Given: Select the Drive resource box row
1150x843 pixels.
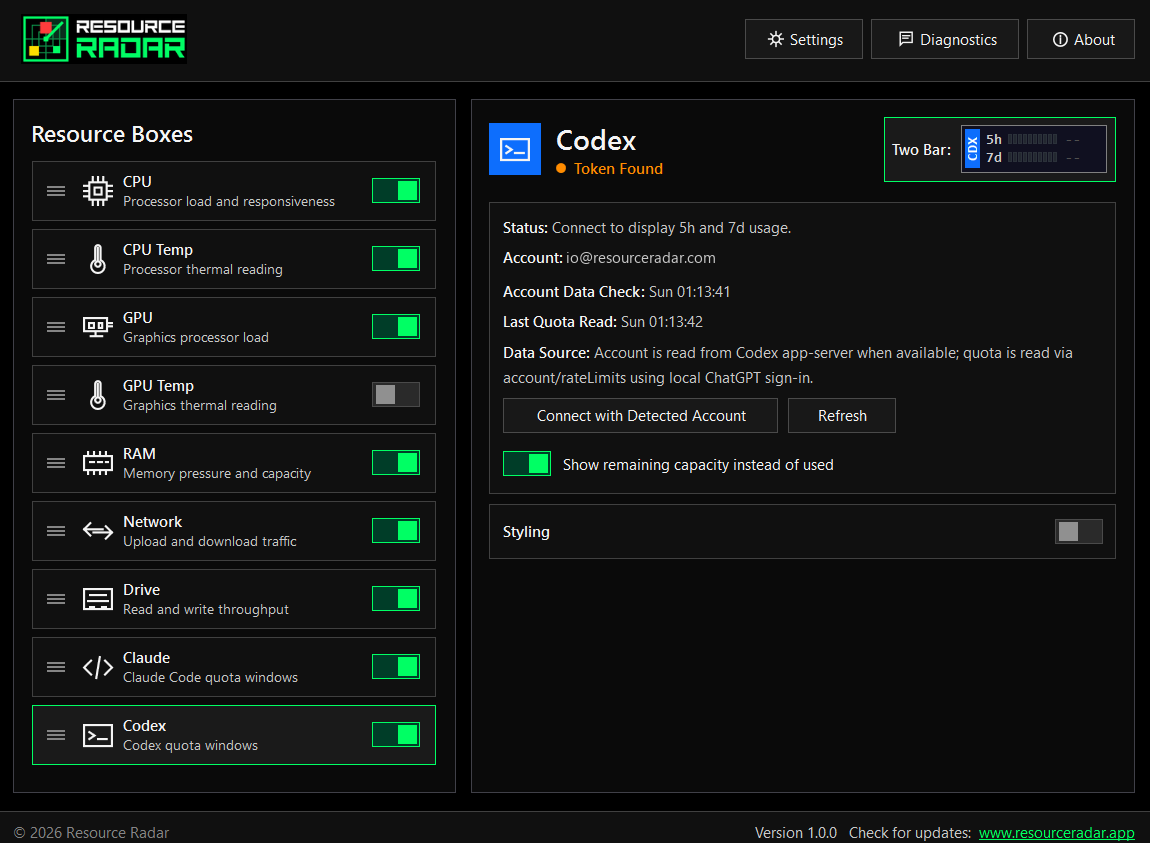Looking at the screenshot, I should click(234, 599).
